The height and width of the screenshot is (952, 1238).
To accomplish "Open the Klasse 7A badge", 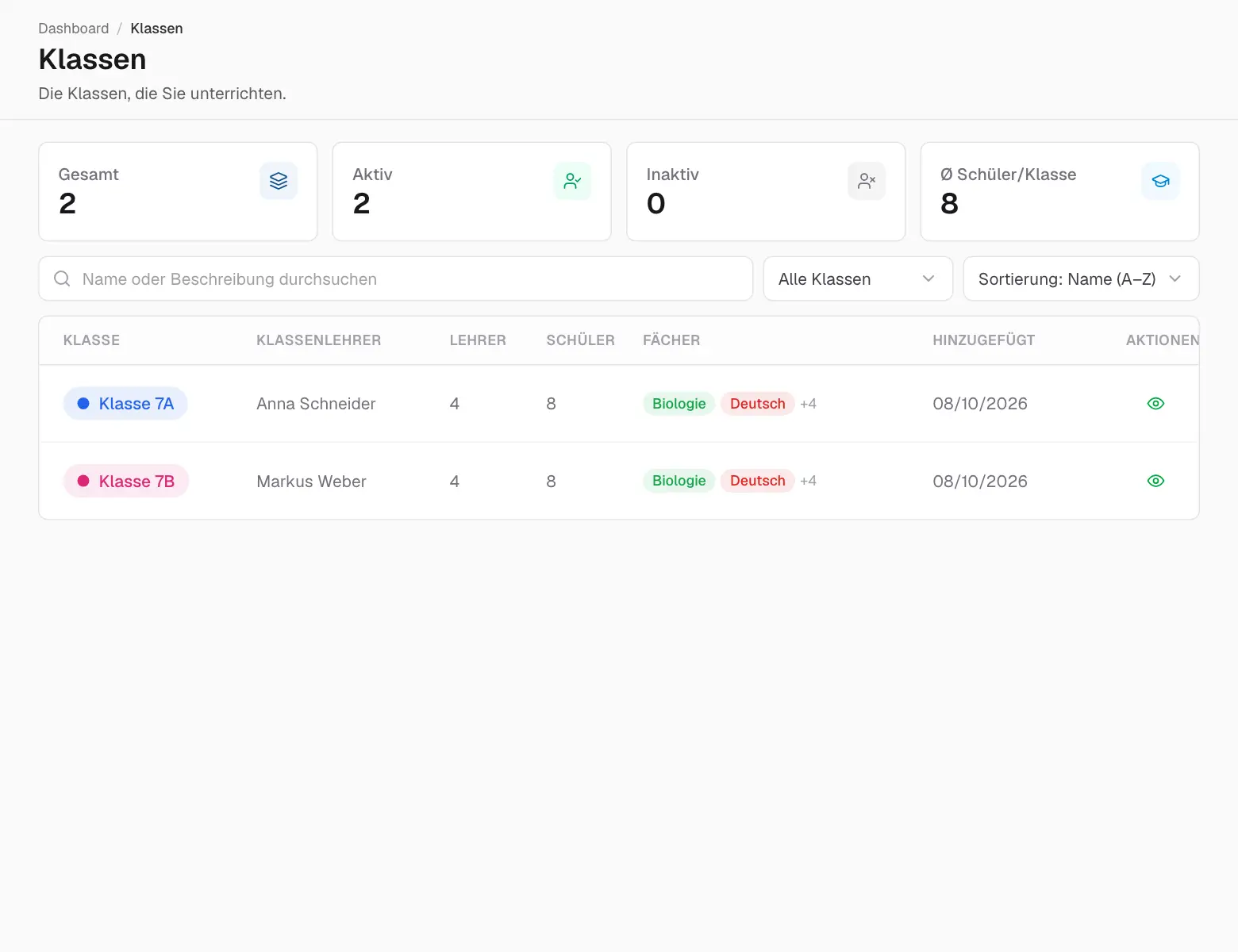I will pyautogui.click(x=125, y=404).
